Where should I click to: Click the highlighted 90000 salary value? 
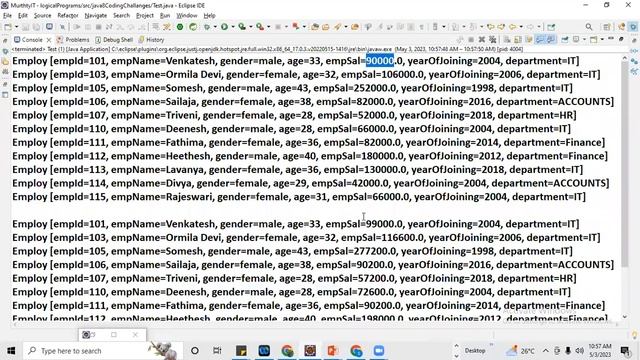(380, 61)
